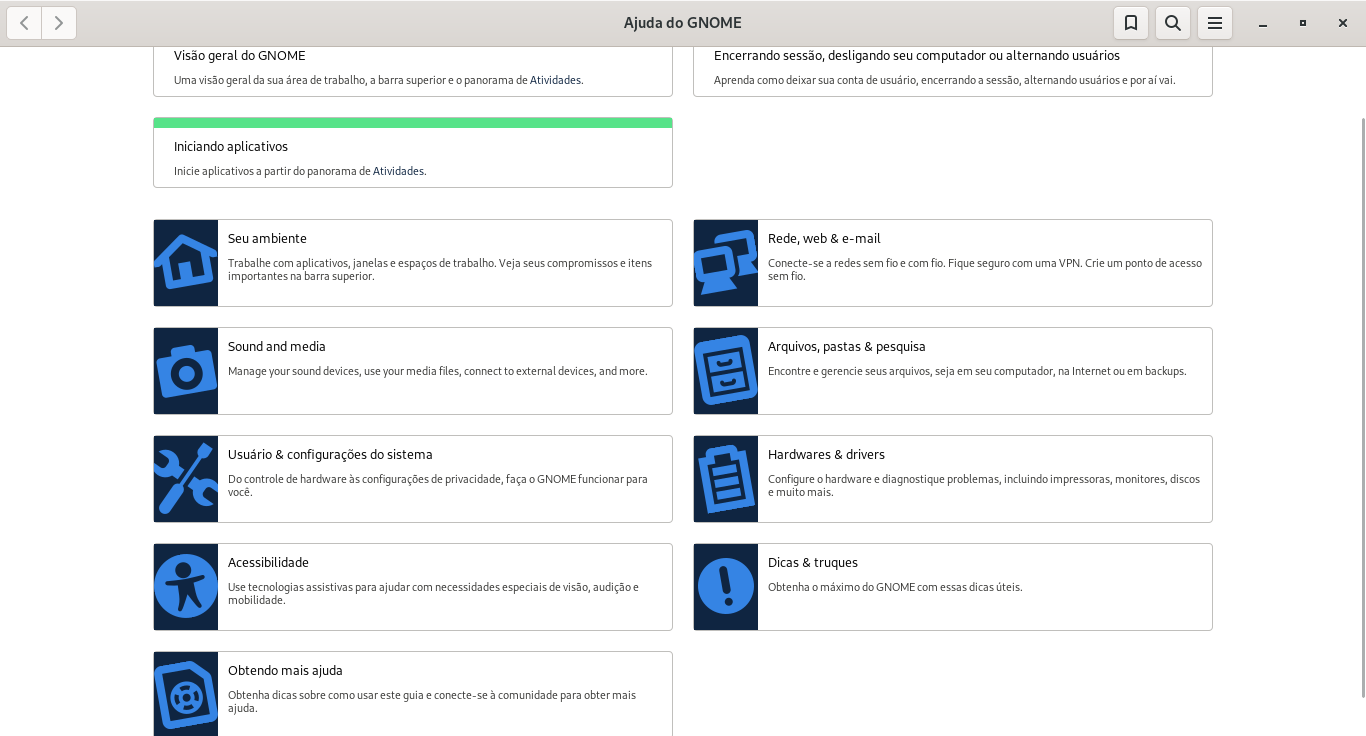Screen dimensions: 1366x736
Task: Click the tools icon for Usuário & configurações
Action: tap(186, 479)
